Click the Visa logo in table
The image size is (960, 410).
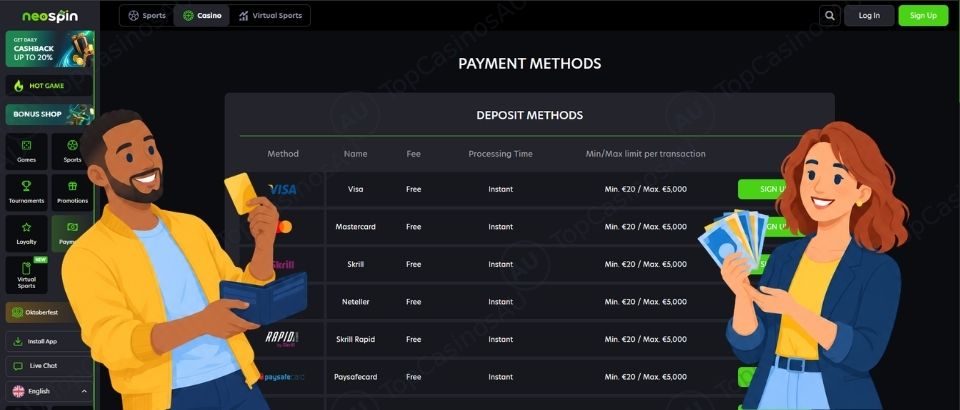click(x=282, y=190)
